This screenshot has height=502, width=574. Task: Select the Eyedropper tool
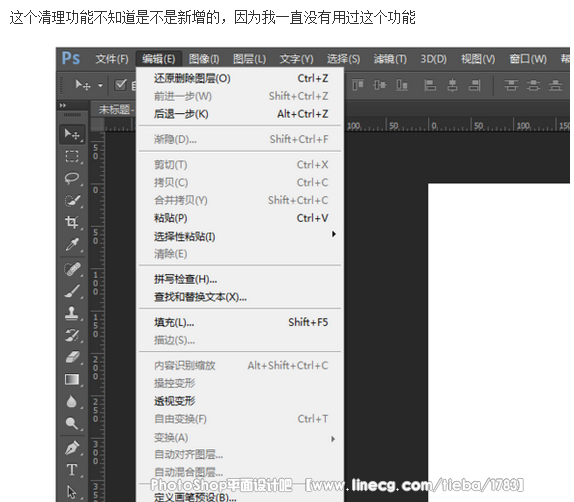[72, 244]
